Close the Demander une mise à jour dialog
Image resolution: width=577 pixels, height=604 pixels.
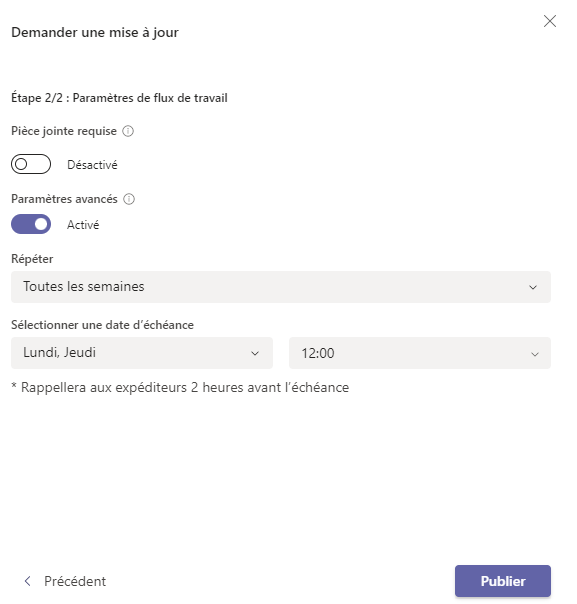click(x=550, y=21)
